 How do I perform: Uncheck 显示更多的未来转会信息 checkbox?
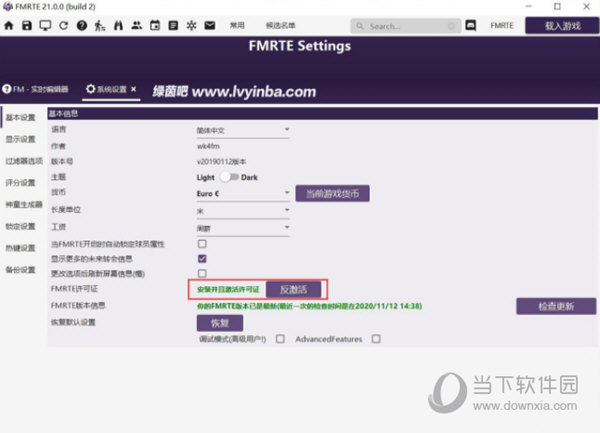pos(202,258)
